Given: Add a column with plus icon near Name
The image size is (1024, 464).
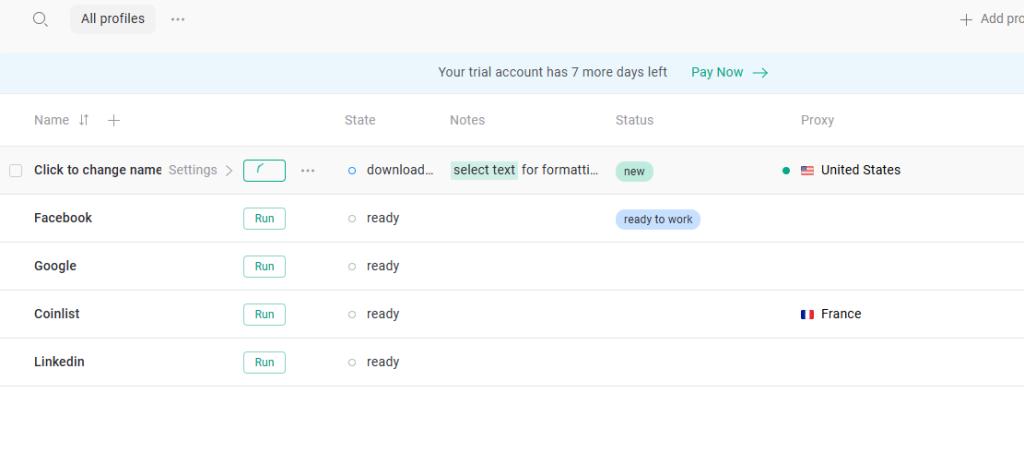Looking at the screenshot, I should tap(114, 120).
